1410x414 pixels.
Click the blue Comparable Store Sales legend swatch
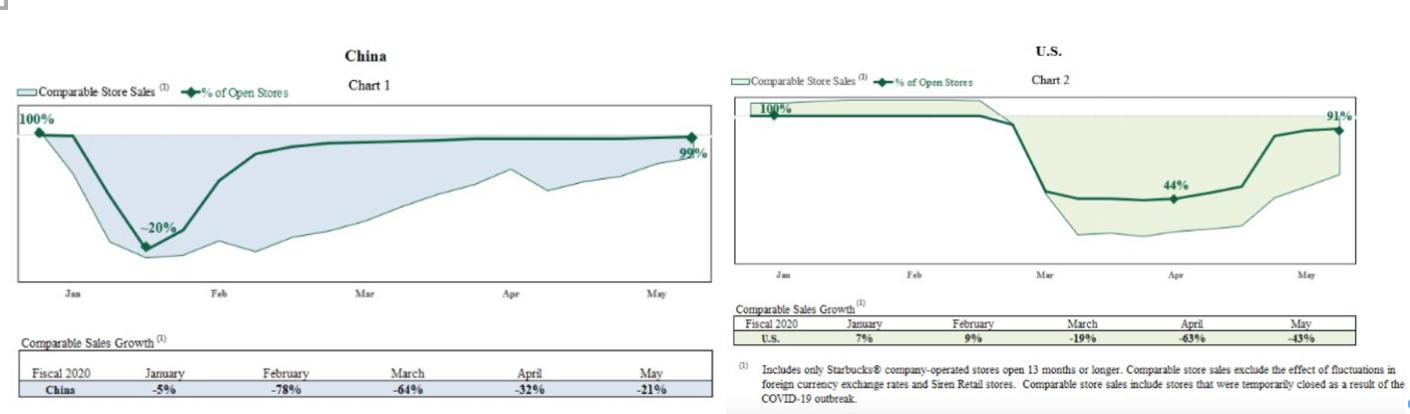[x=26, y=93]
